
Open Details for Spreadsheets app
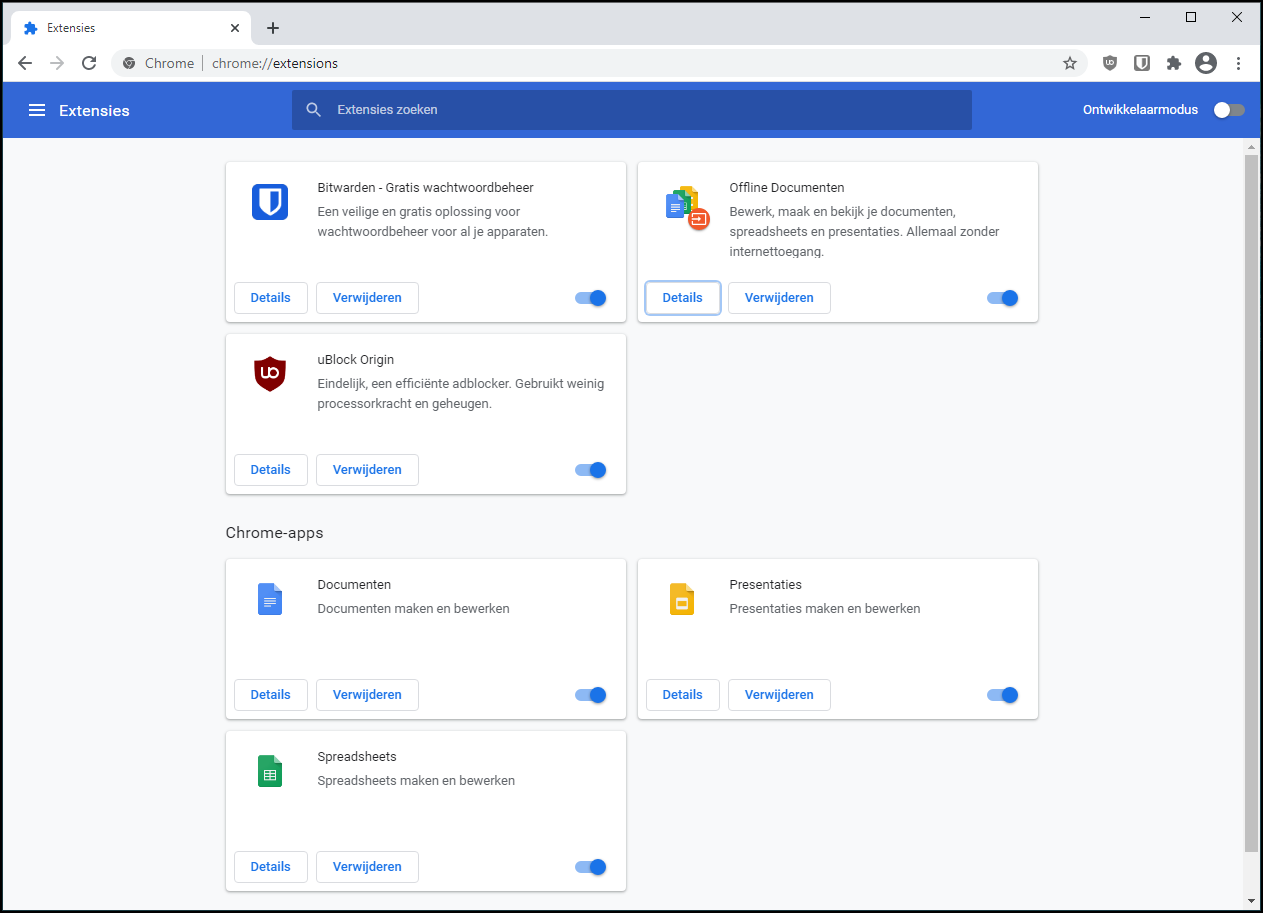tap(271, 867)
